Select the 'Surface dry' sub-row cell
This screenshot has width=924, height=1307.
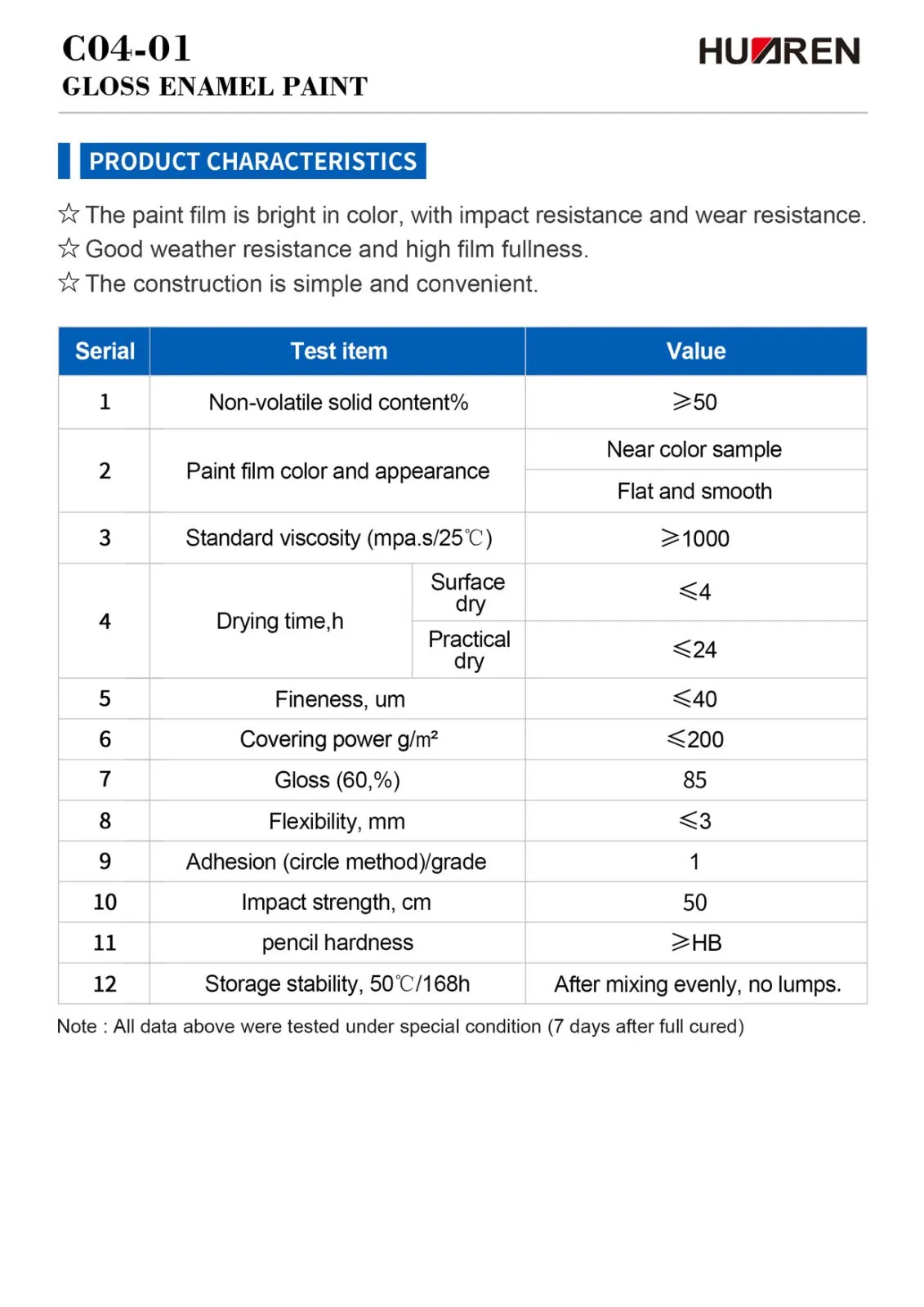(x=468, y=592)
